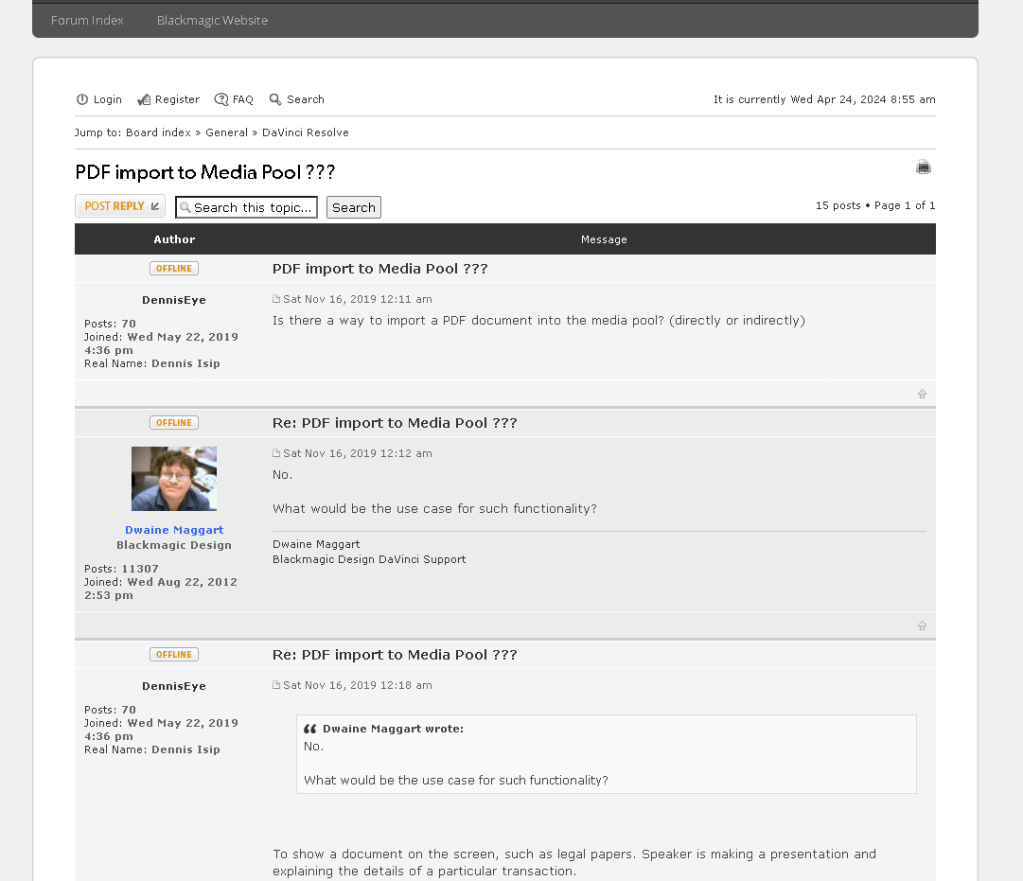Click the Login power icon
The height and width of the screenshot is (881, 1023).
82,99
